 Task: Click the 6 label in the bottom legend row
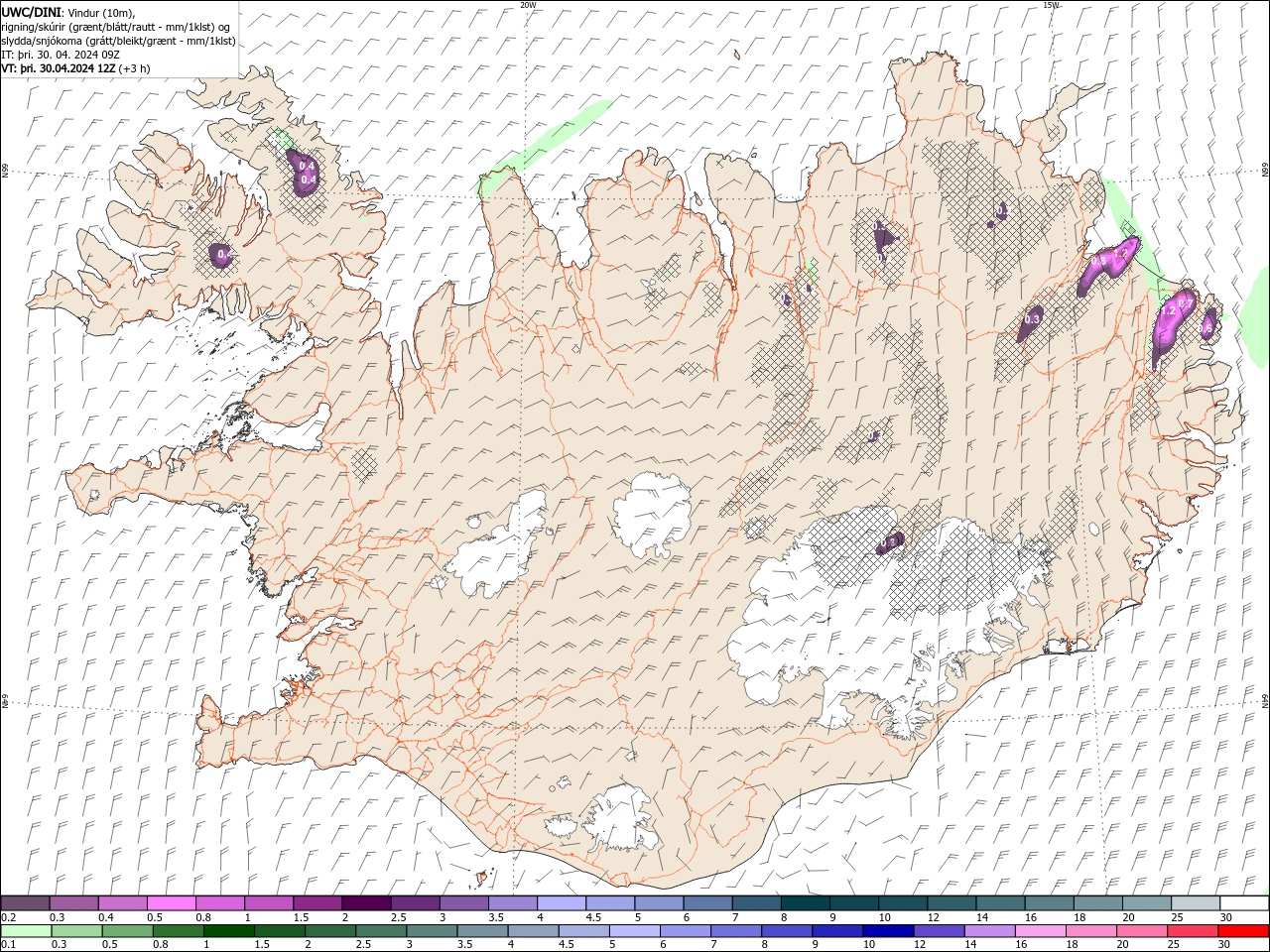(x=663, y=945)
